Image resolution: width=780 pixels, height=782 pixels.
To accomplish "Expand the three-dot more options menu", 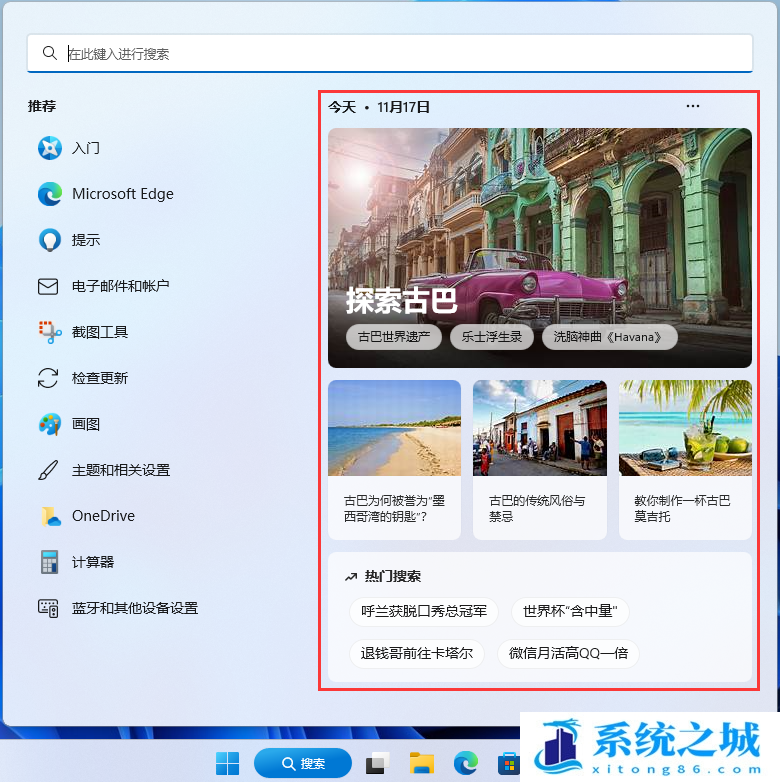I will point(693,106).
